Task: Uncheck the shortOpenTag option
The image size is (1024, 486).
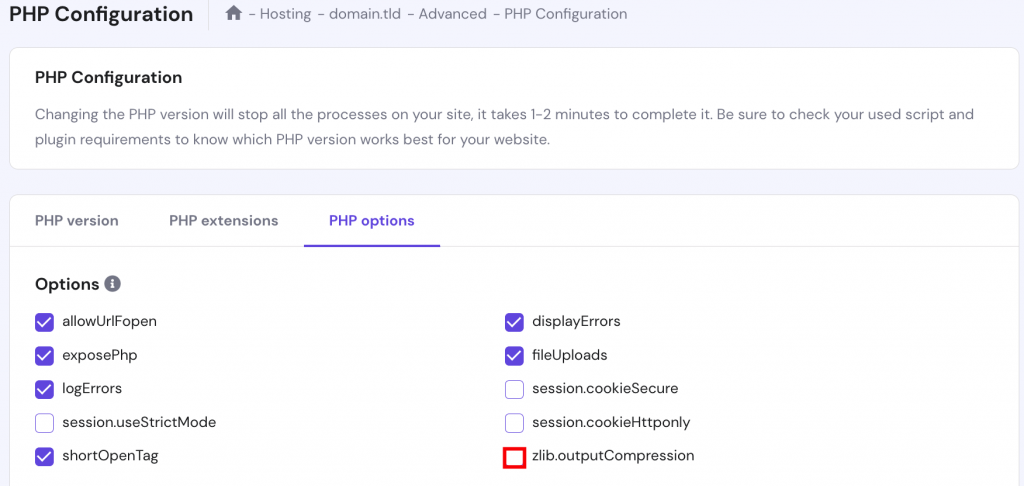Action: click(x=44, y=456)
